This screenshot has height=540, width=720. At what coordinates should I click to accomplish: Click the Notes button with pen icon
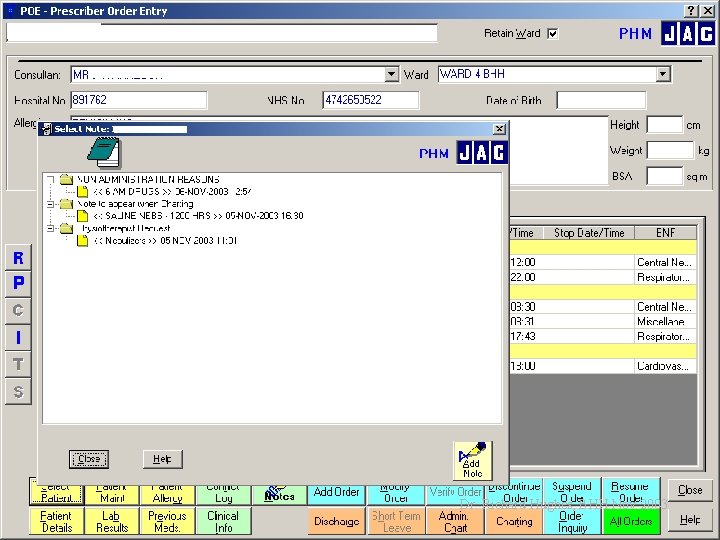(279, 495)
